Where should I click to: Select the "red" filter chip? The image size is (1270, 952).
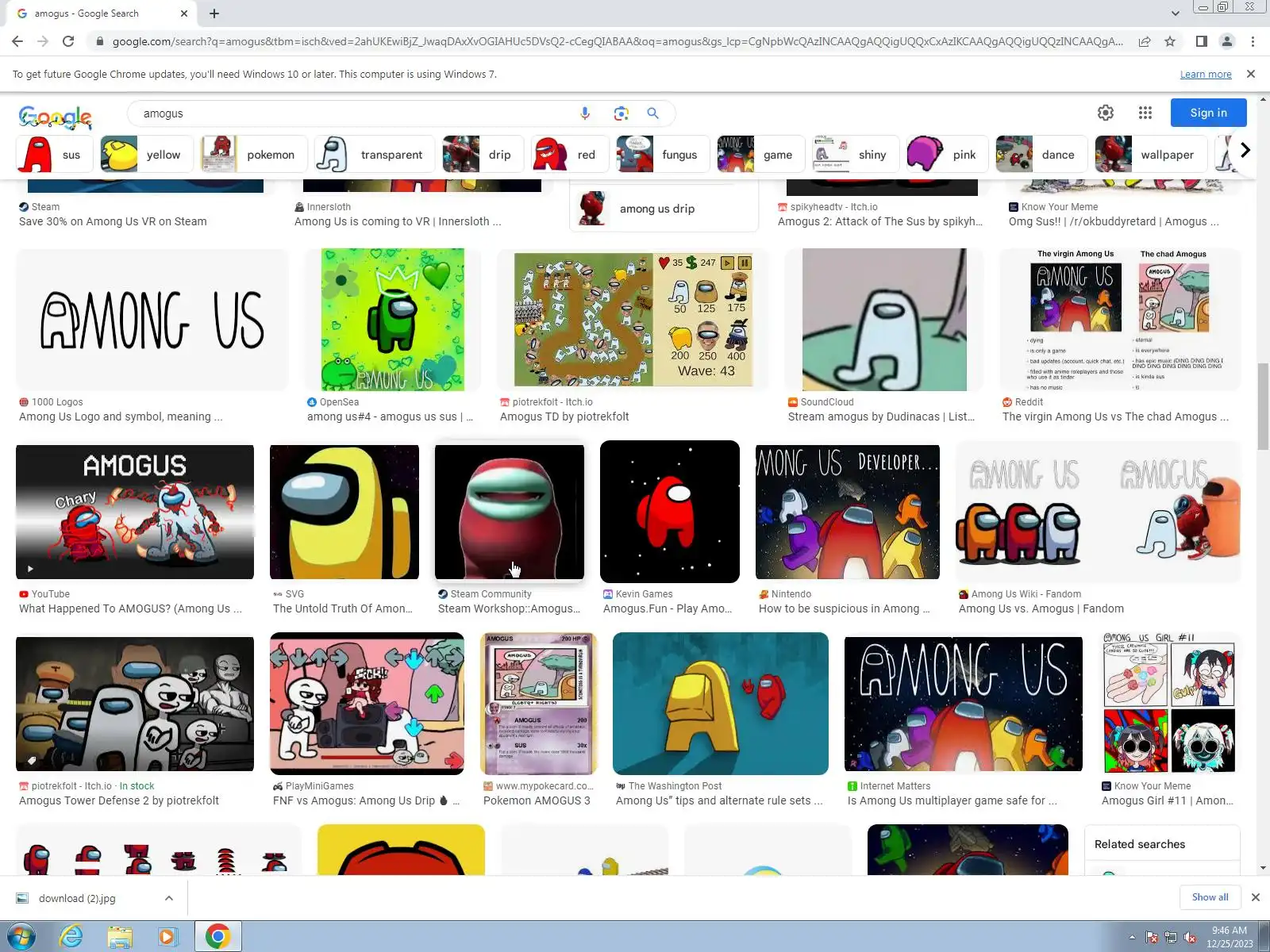click(569, 155)
